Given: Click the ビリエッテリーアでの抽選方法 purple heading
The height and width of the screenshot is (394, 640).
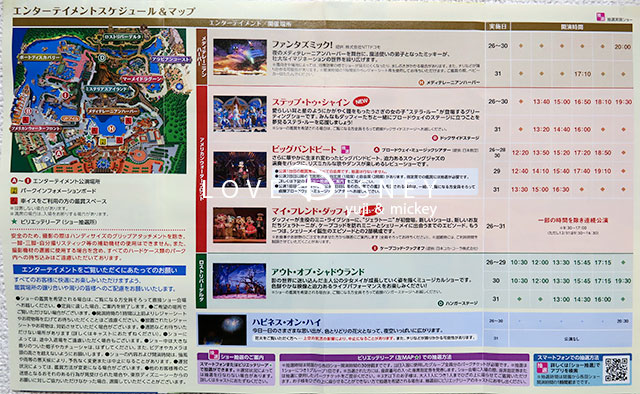Looking at the screenshot, I should pyautogui.click(x=404, y=357).
